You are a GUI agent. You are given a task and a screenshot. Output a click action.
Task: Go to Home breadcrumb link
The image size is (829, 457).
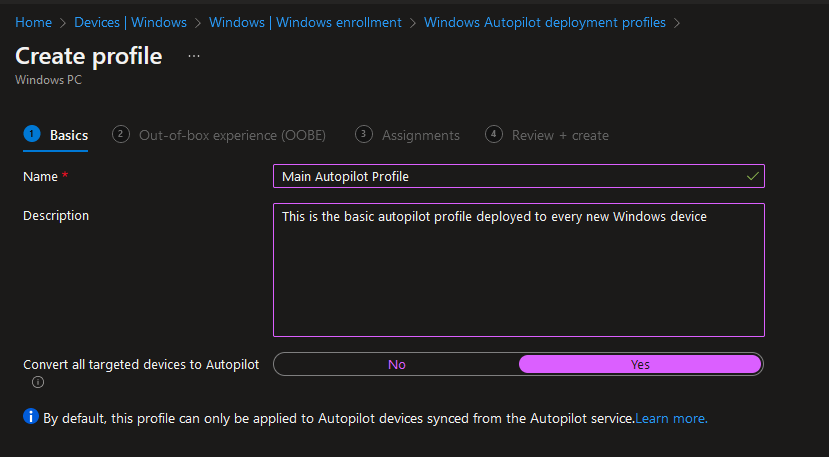coord(33,23)
